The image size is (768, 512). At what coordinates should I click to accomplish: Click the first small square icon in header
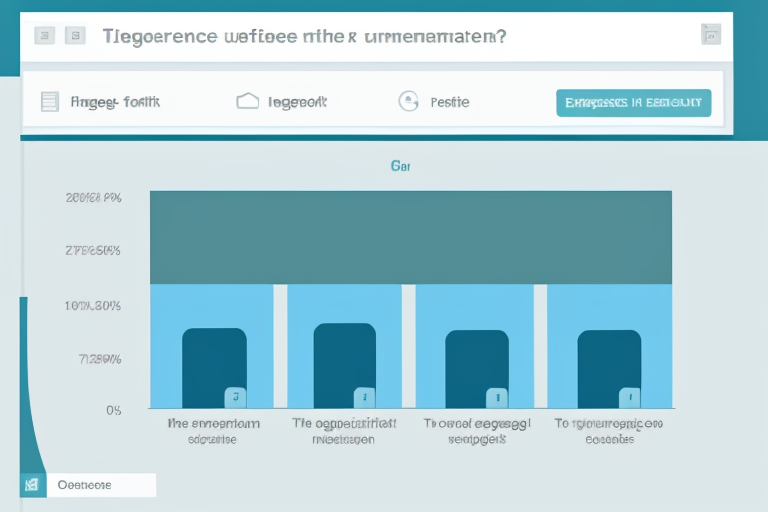click(44, 36)
